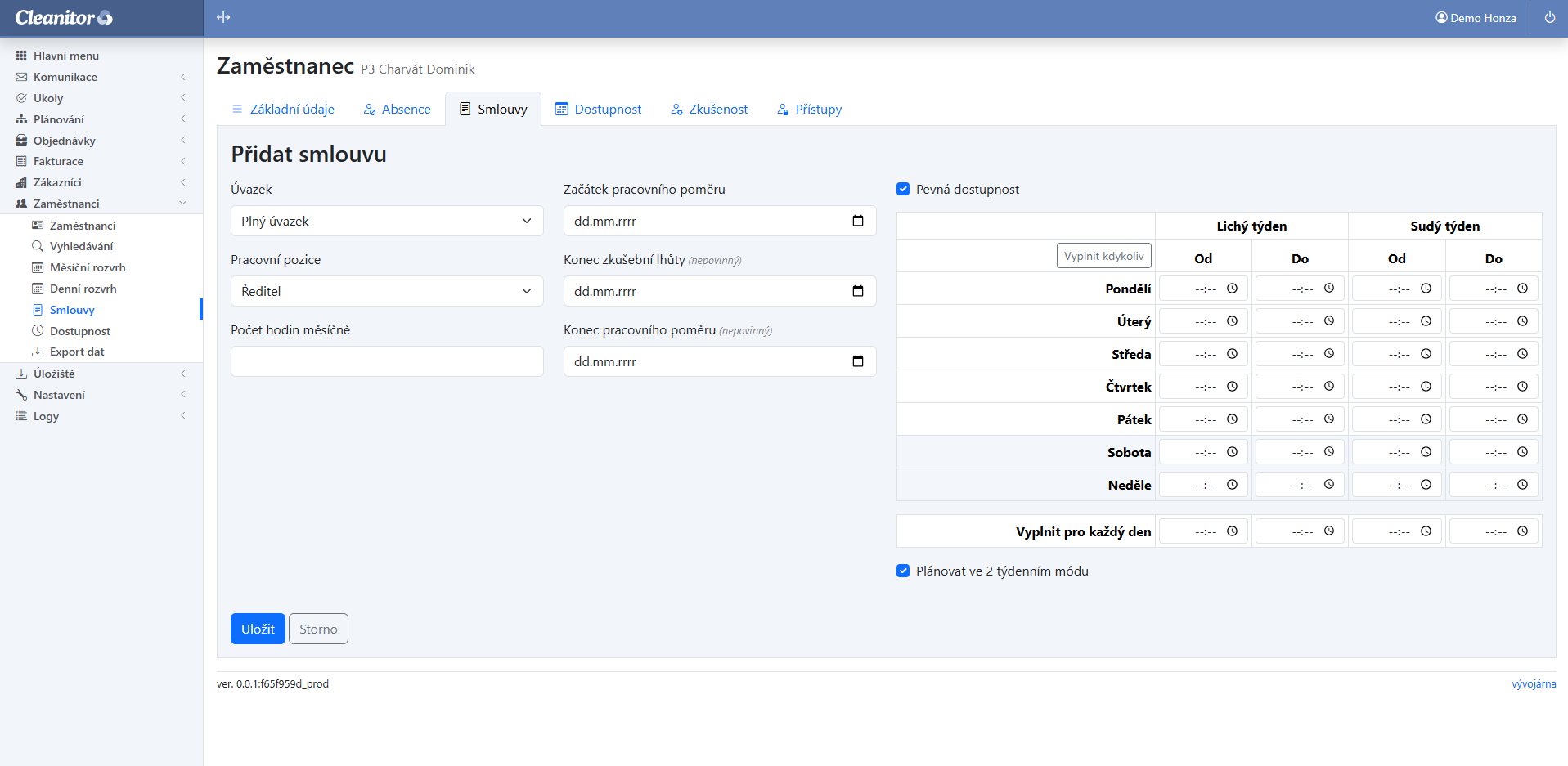Open calendar picker for Konec pracovního poměru

pos(857,361)
